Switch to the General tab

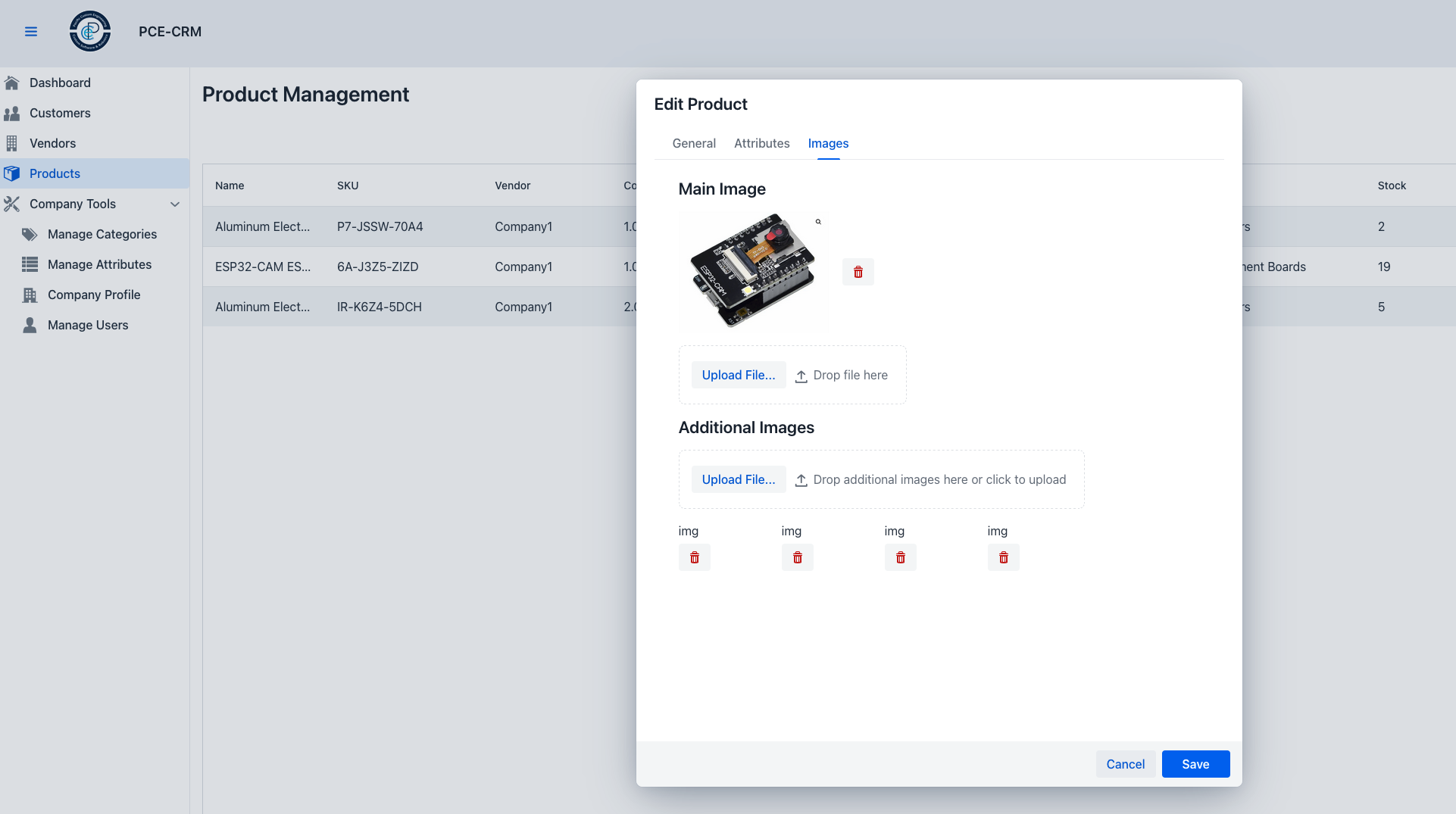coord(693,143)
